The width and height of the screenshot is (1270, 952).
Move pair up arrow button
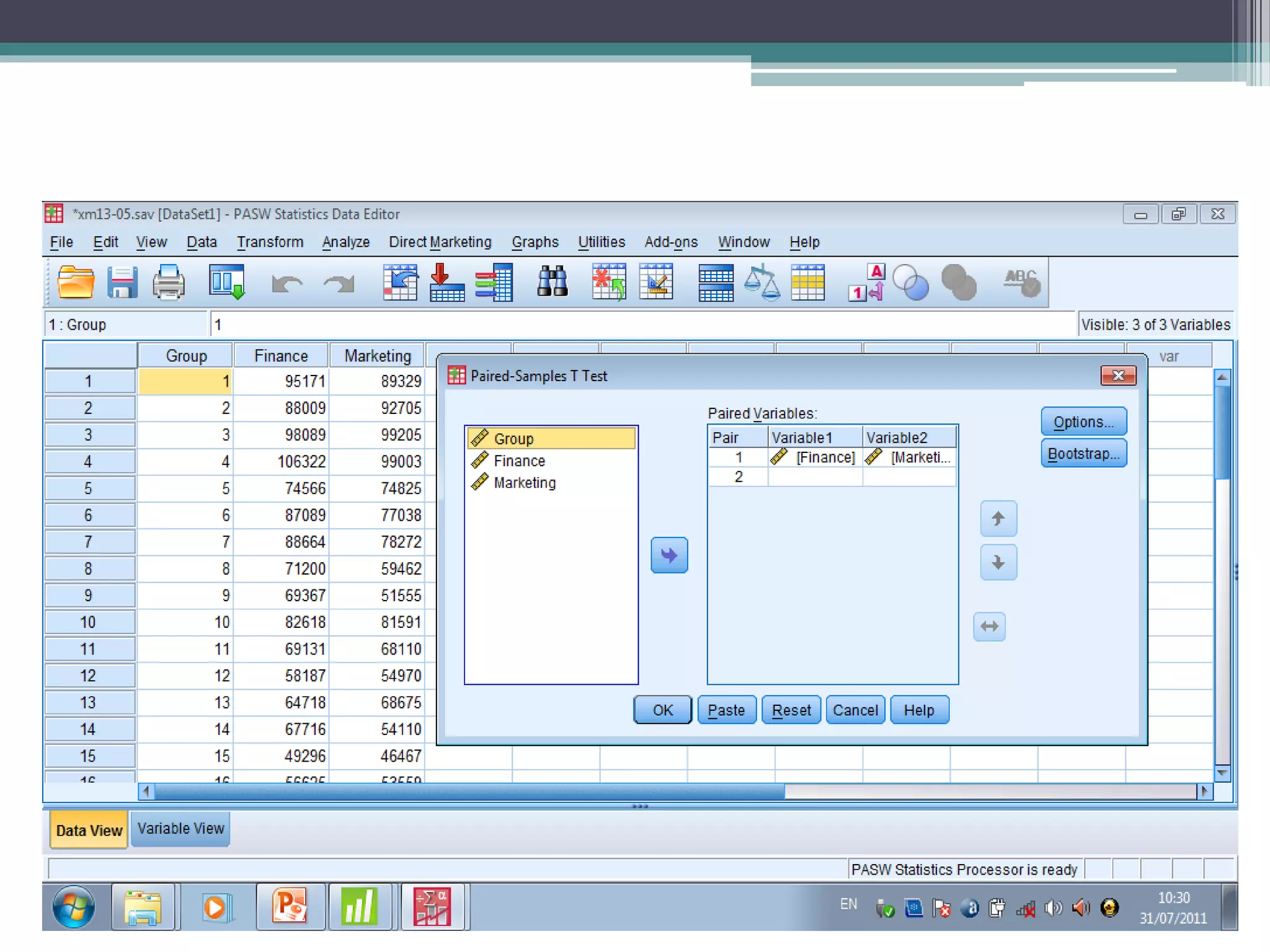pyautogui.click(x=998, y=518)
